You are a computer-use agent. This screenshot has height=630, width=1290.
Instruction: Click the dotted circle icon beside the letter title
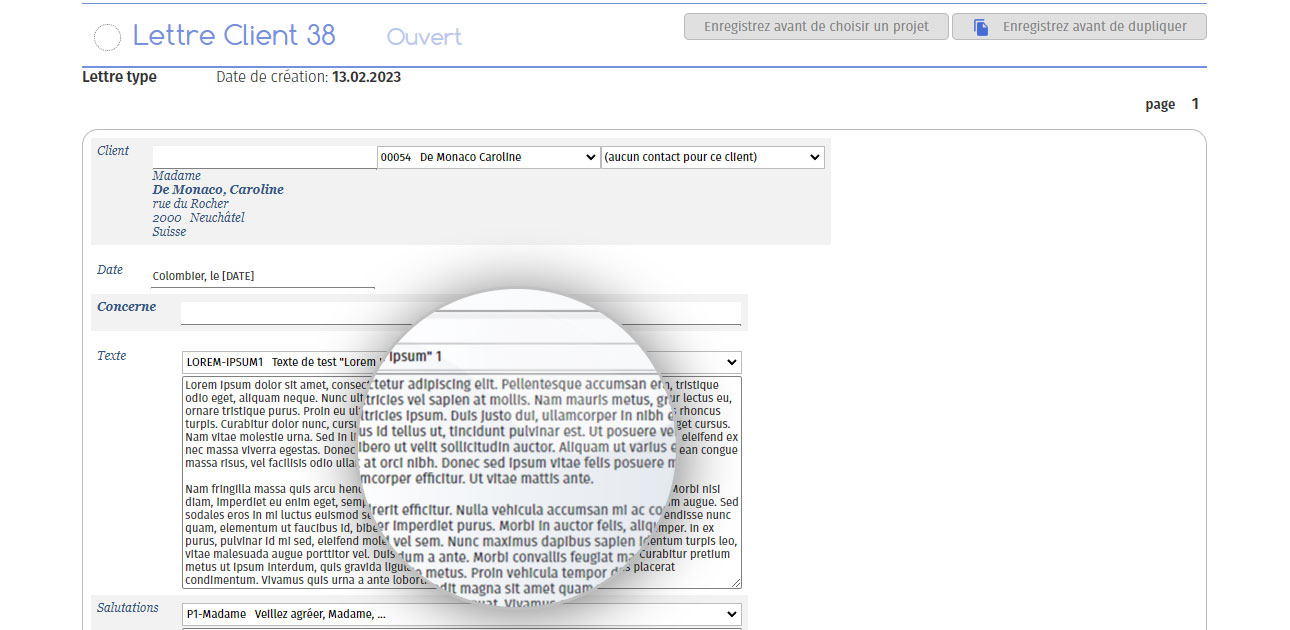pos(106,38)
